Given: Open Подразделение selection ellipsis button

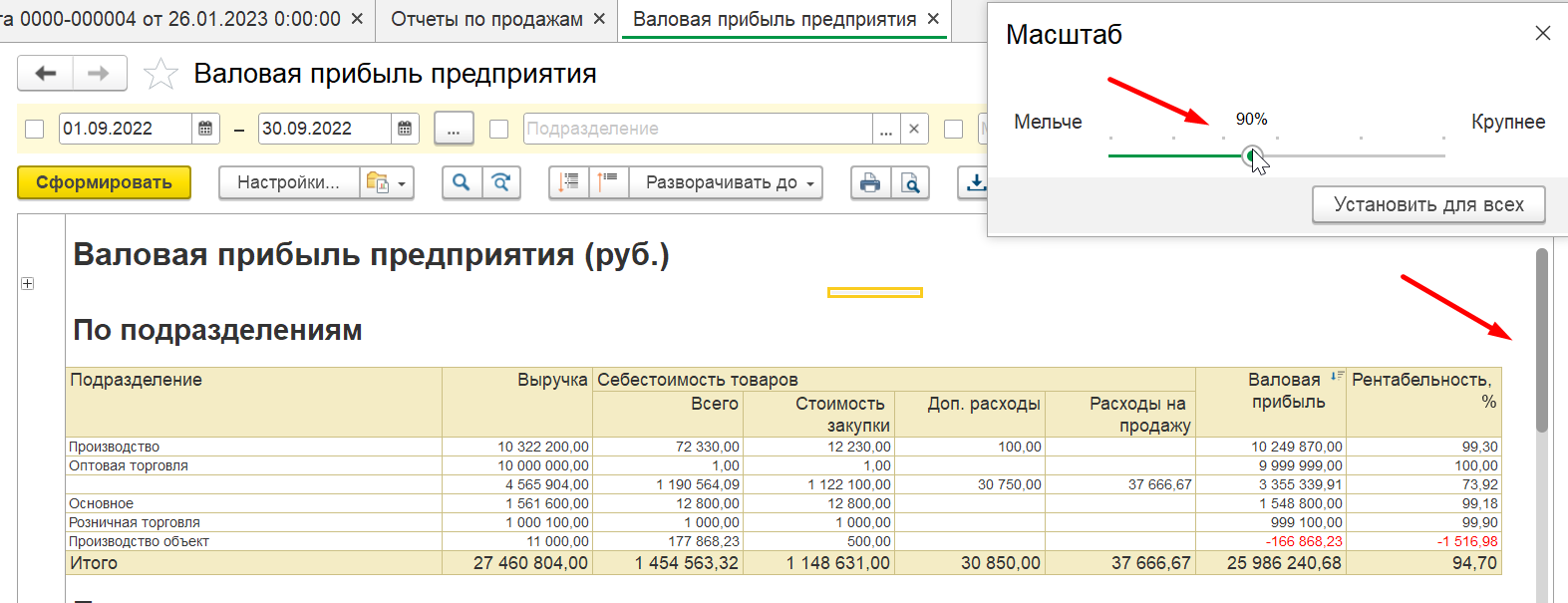Looking at the screenshot, I should tap(886, 129).
